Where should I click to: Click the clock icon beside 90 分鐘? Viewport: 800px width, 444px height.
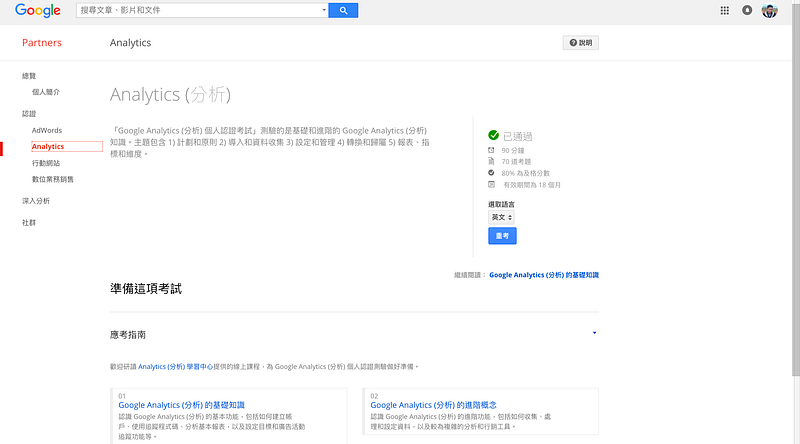(491, 150)
